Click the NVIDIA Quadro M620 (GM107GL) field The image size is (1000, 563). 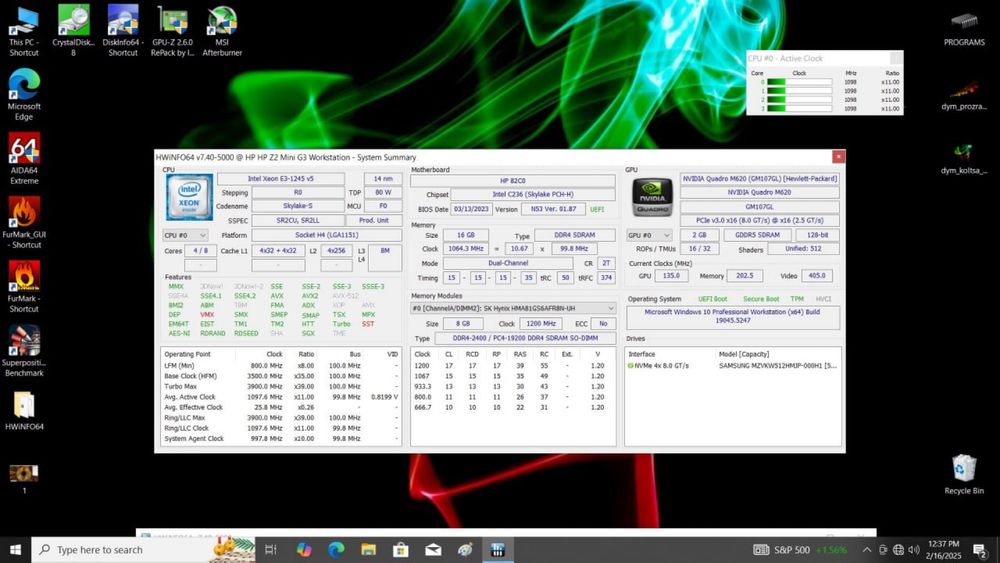pyautogui.click(x=760, y=179)
